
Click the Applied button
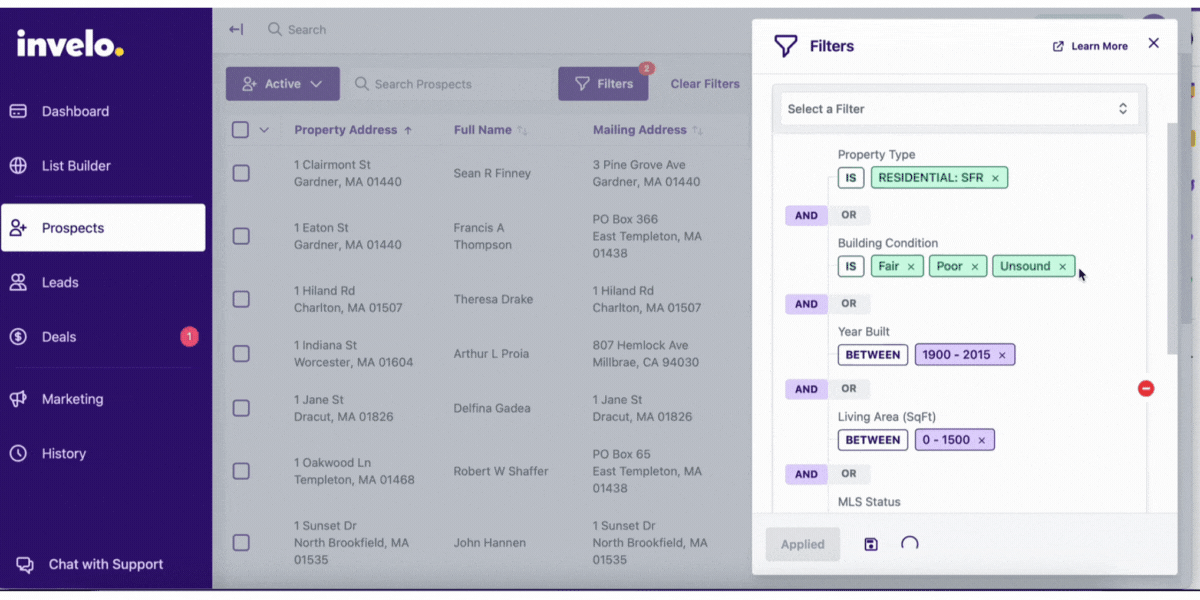803,544
